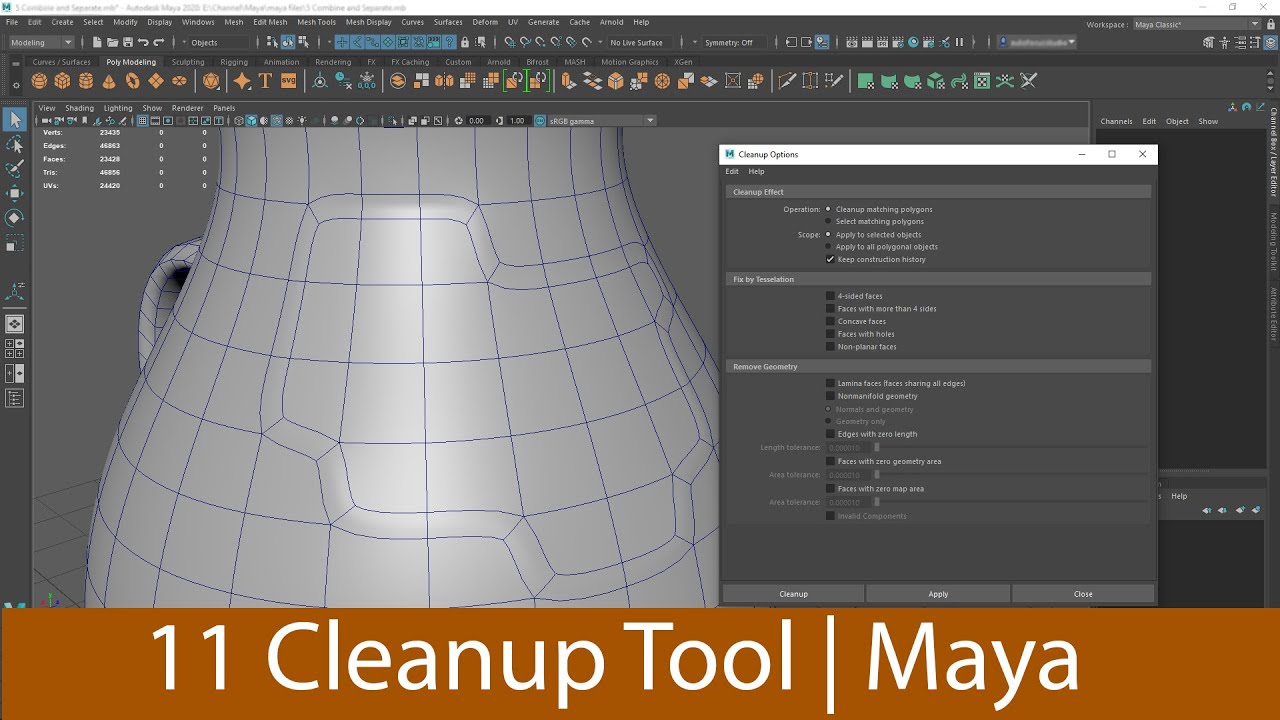Open the Edit Mesh menu
This screenshot has width=1280, height=720.
270,22
